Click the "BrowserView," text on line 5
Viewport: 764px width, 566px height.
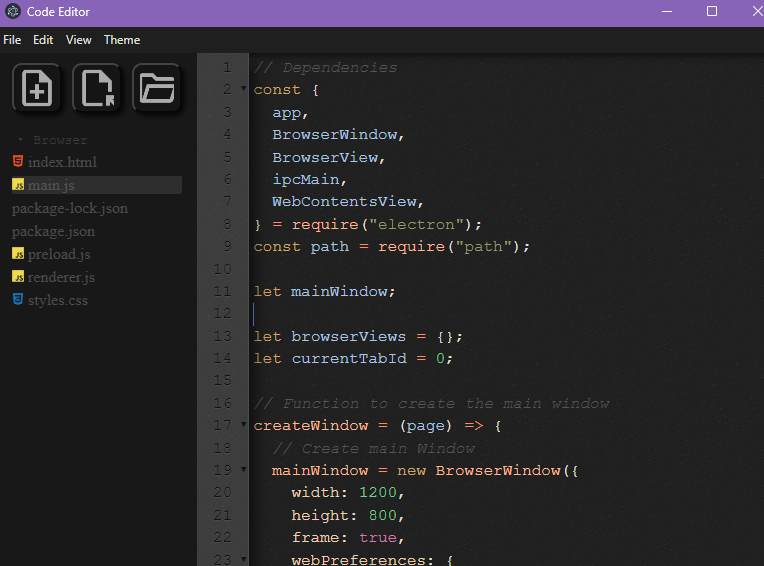[328, 158]
